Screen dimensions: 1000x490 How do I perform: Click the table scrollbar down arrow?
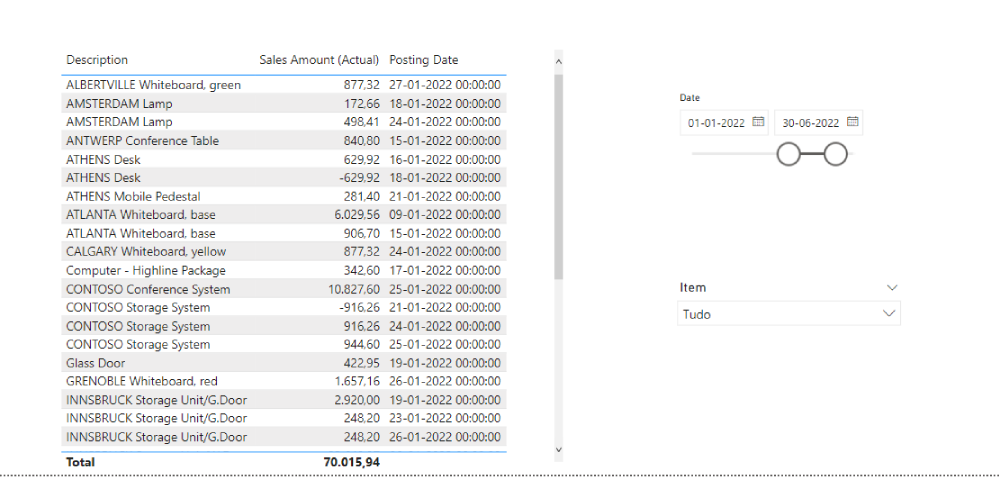(558, 451)
